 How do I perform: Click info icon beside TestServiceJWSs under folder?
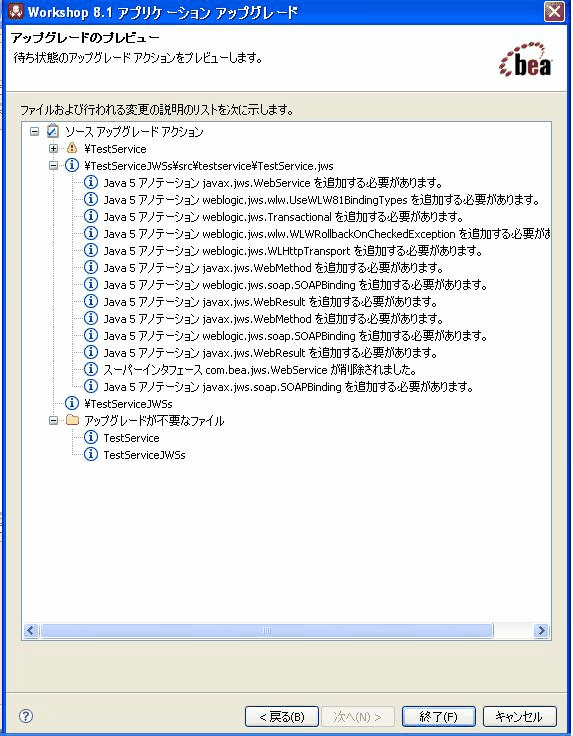point(91,454)
